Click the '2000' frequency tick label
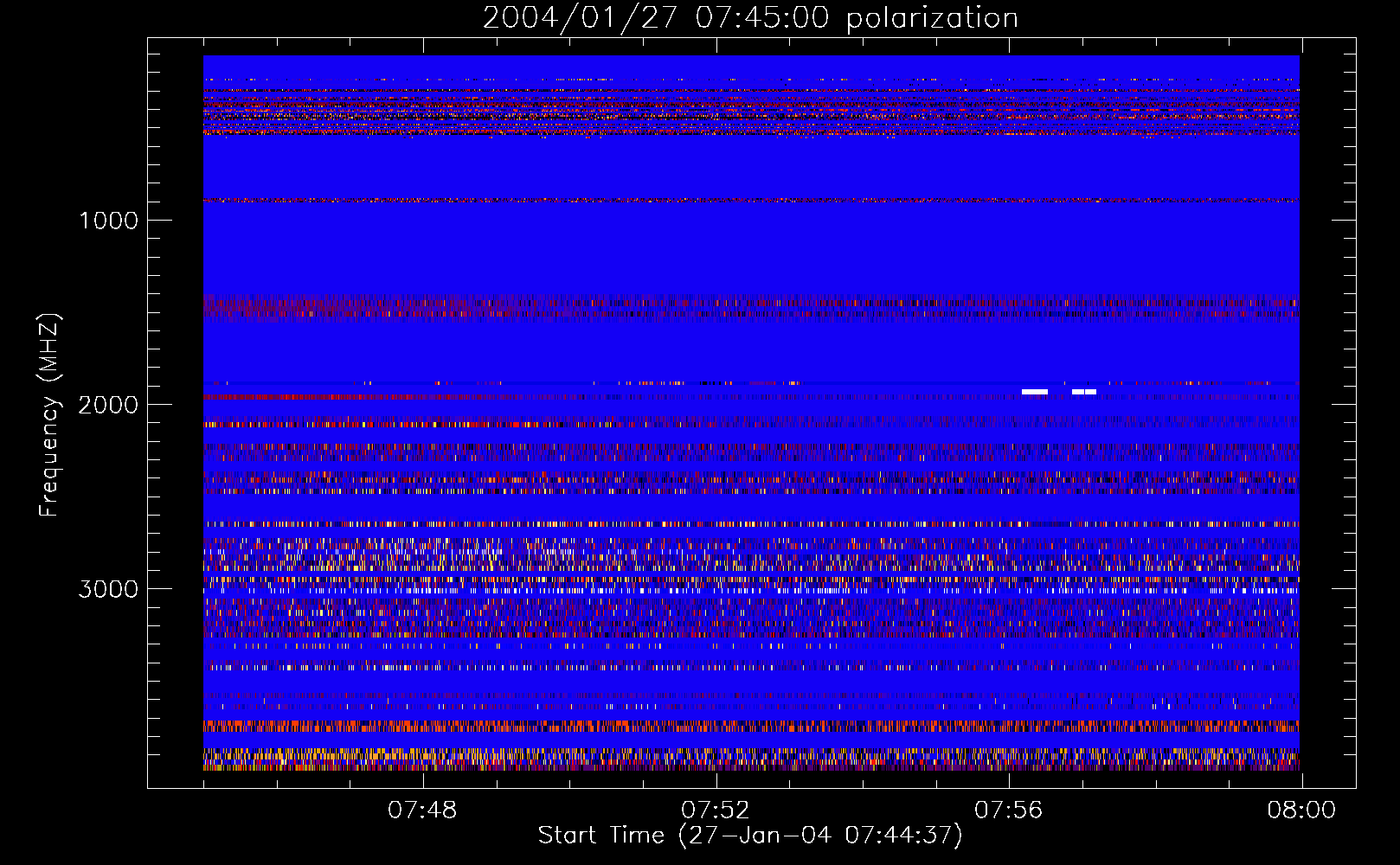 pos(108,405)
